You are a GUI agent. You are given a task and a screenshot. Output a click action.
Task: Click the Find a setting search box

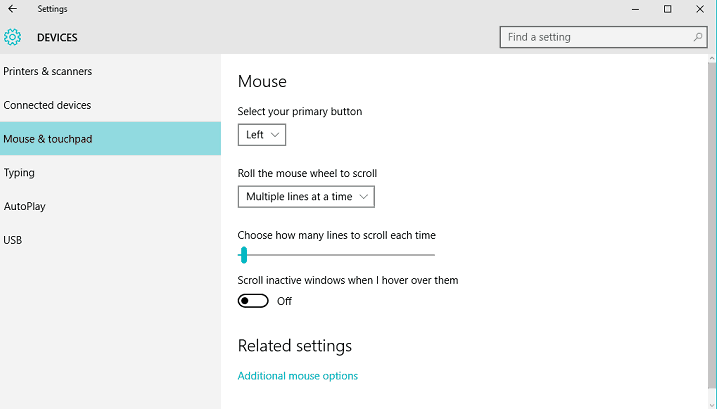coord(595,37)
